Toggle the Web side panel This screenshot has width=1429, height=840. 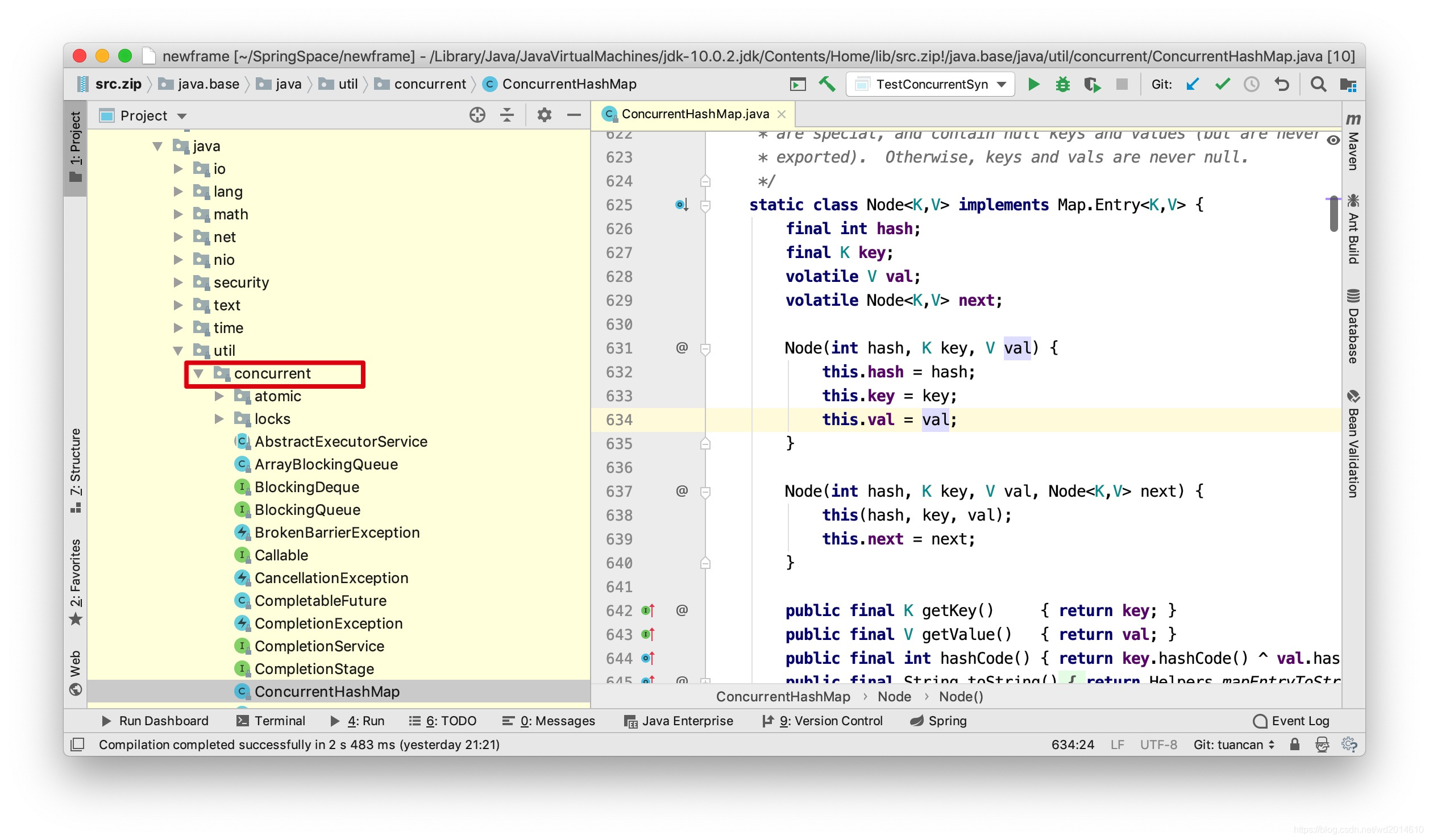(x=76, y=673)
